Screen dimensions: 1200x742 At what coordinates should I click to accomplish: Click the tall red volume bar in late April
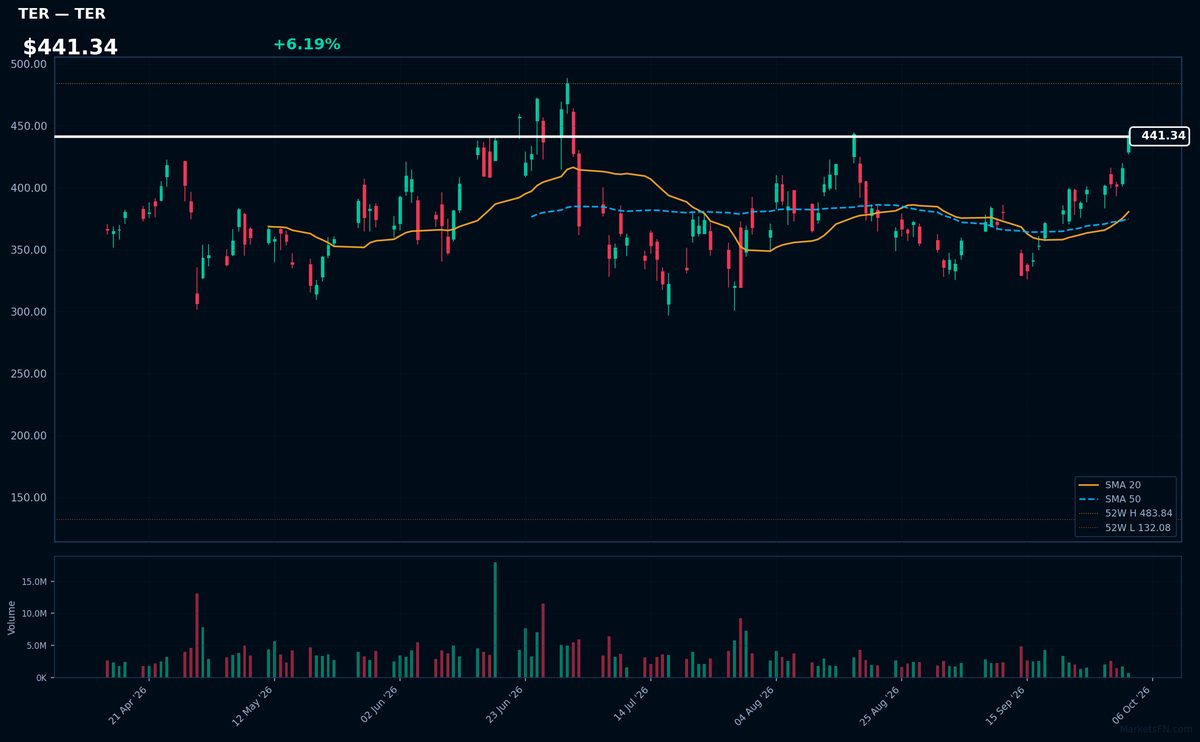[197, 636]
